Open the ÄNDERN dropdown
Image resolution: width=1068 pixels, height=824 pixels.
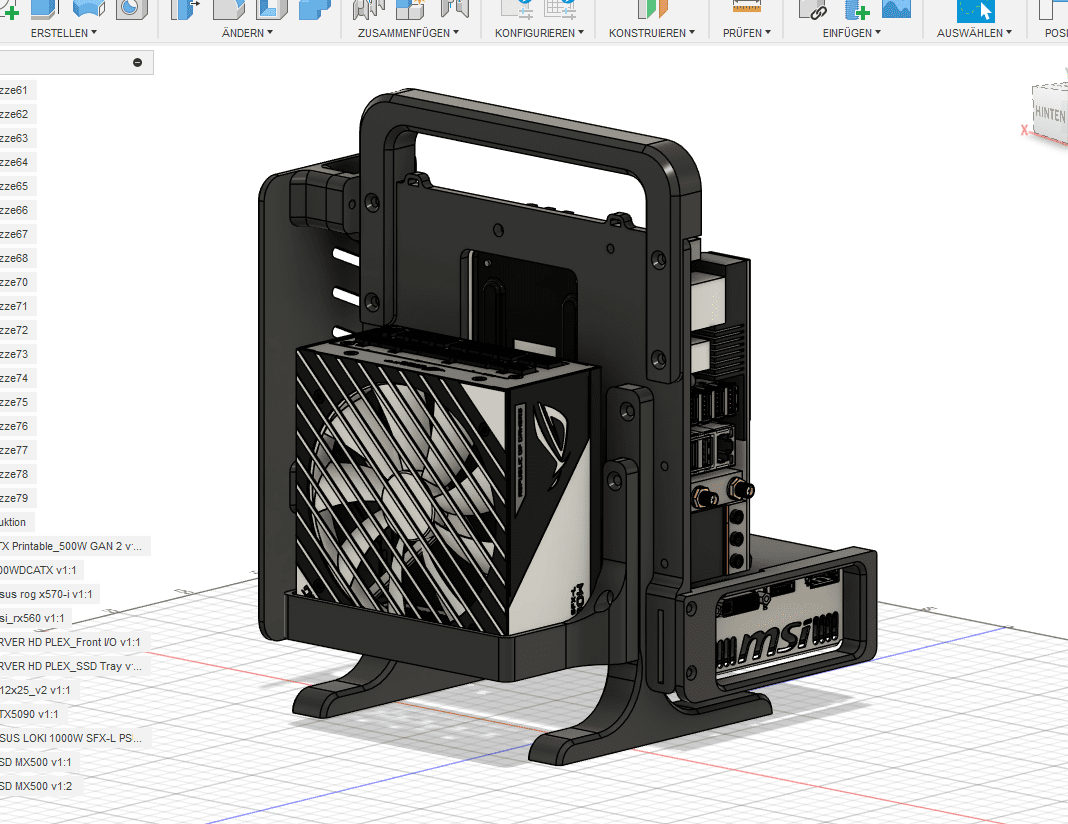coord(247,33)
